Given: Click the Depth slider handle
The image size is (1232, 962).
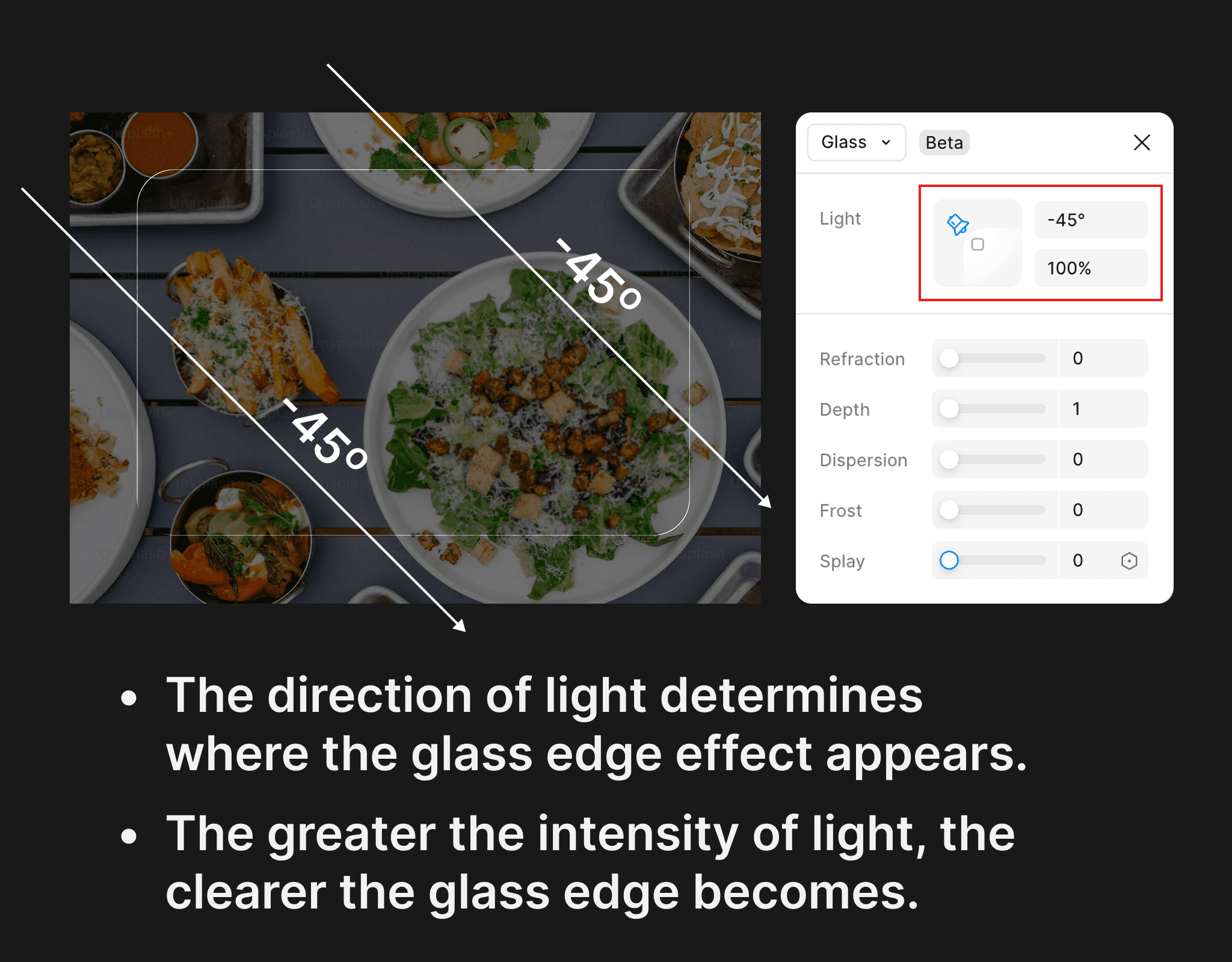Looking at the screenshot, I should (x=949, y=409).
